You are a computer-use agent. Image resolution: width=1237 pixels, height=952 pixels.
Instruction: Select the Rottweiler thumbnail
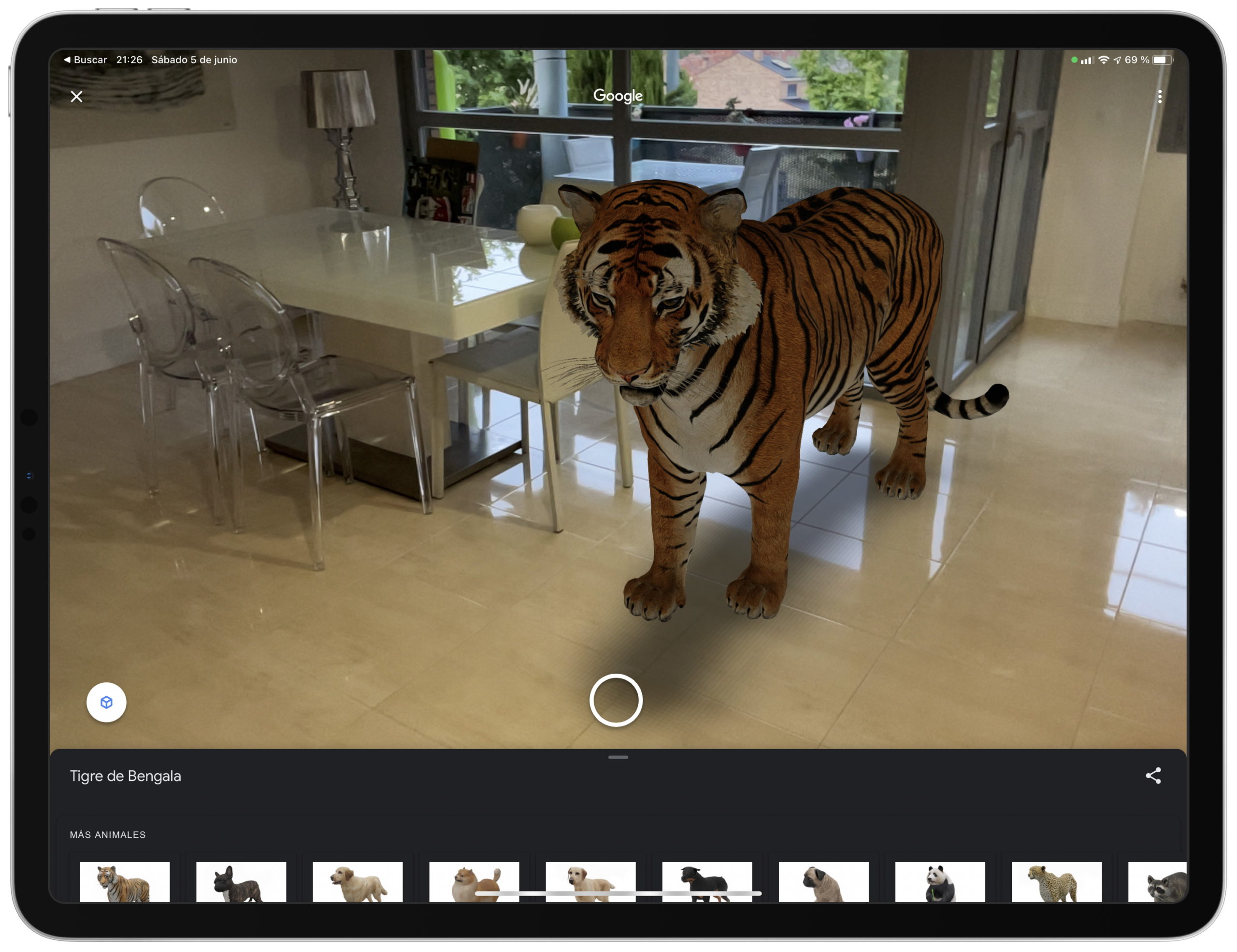pos(707,881)
